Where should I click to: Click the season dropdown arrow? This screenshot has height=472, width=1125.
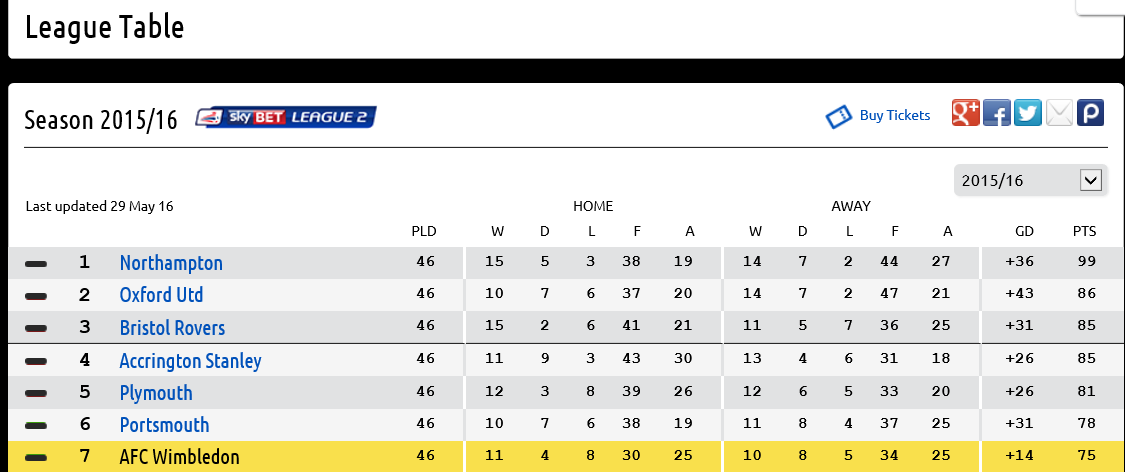pos(1090,180)
